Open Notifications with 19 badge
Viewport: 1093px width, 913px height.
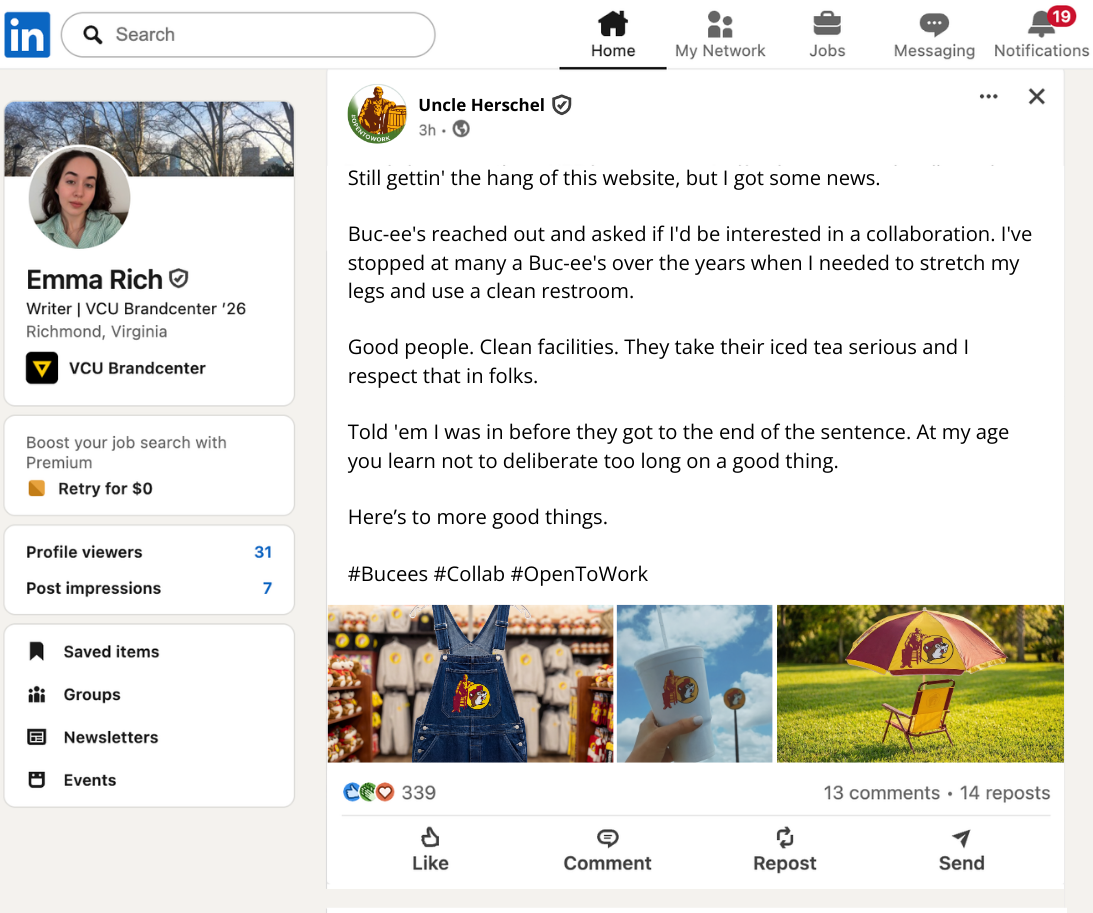(x=1041, y=35)
